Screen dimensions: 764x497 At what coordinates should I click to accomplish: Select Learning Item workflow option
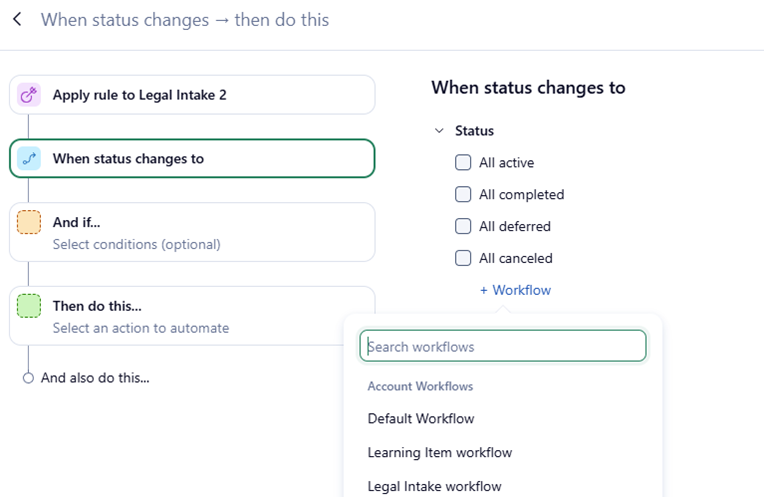[440, 452]
